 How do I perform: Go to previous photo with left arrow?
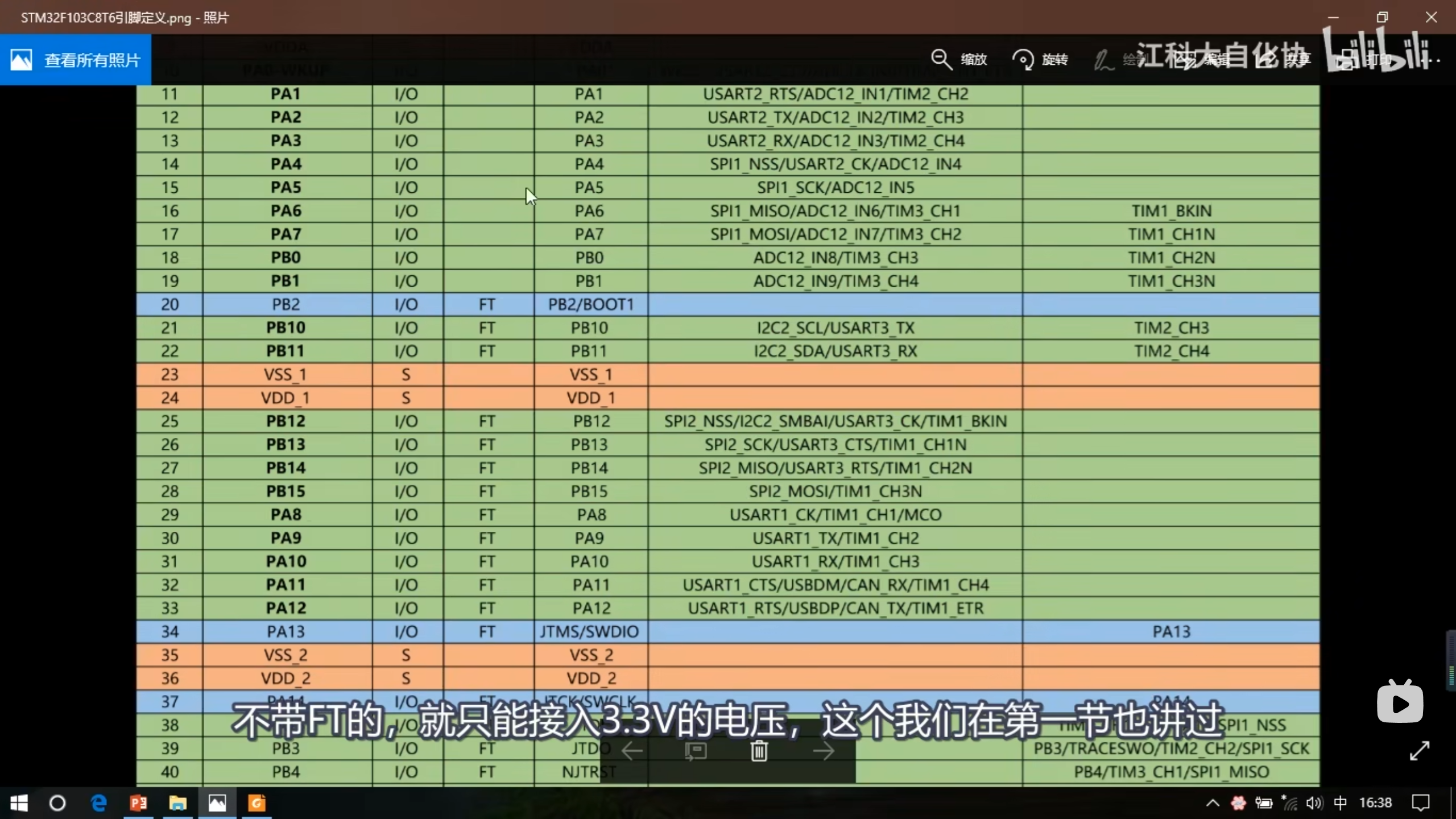coord(632,751)
